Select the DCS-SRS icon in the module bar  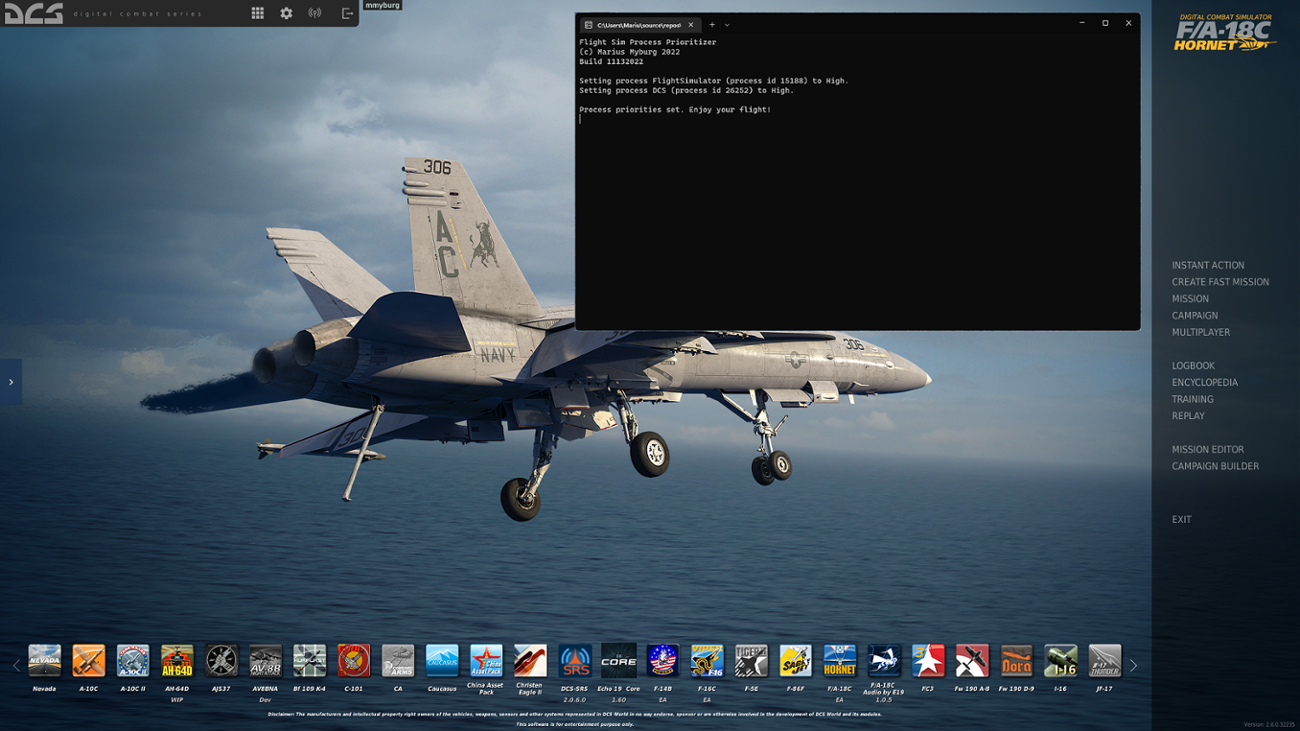coord(574,660)
